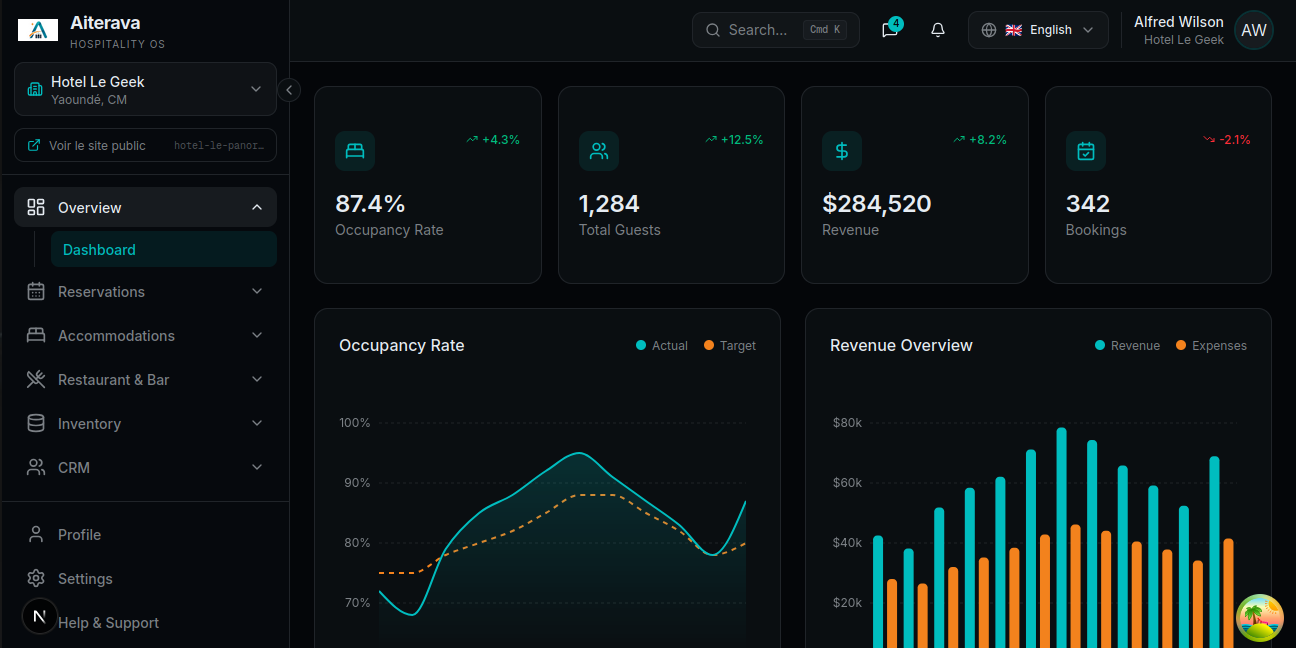Click the external link icon beside 'Voir le site public'
The width and height of the screenshot is (1296, 648).
35,146
